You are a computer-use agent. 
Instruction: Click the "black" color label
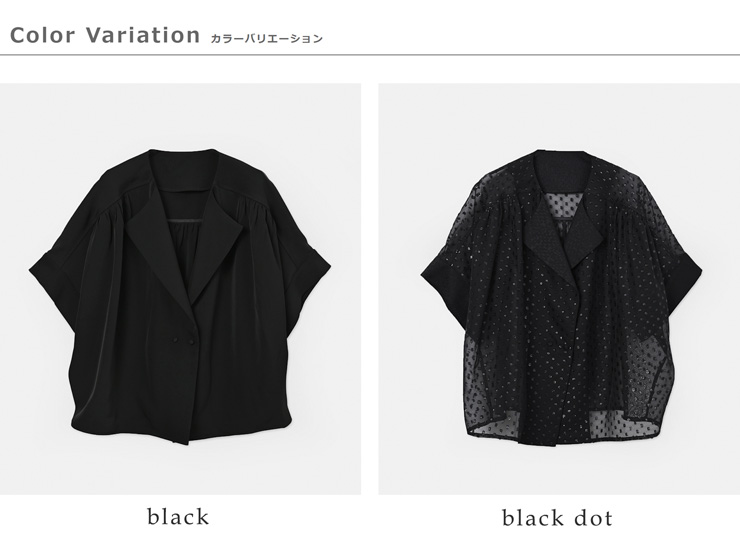[x=178, y=517]
